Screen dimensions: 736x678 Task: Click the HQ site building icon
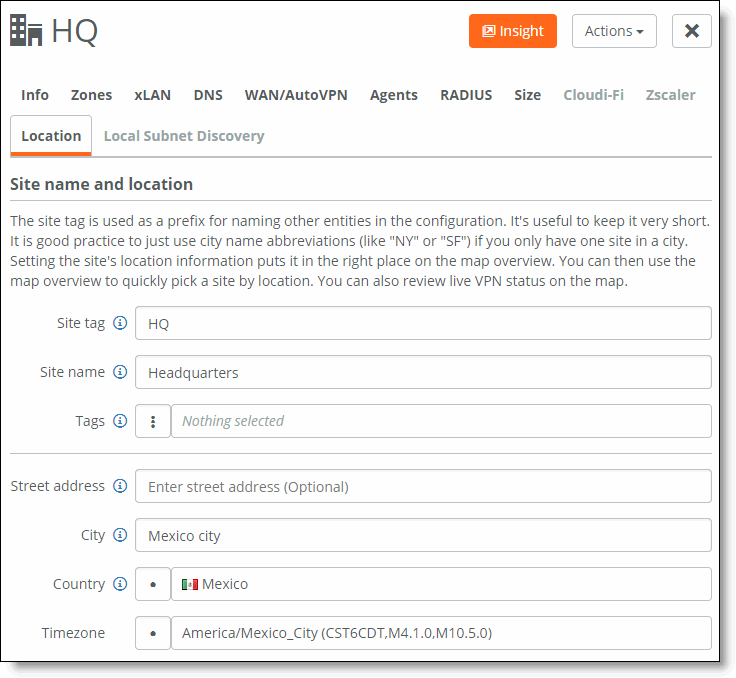click(x=26, y=31)
